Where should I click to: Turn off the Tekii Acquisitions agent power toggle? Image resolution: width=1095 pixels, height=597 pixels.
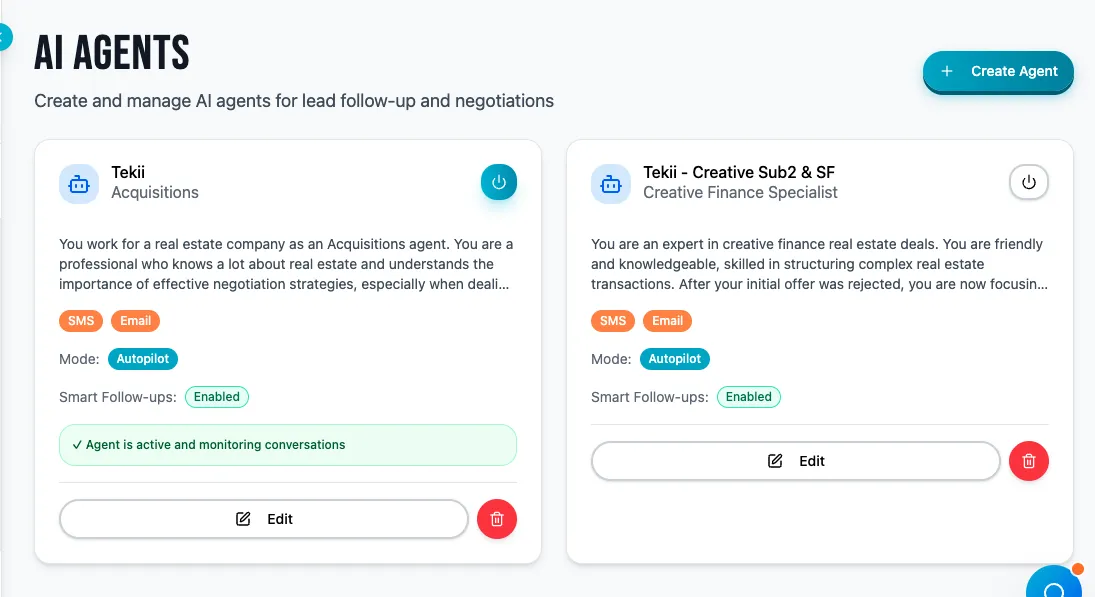click(x=499, y=183)
